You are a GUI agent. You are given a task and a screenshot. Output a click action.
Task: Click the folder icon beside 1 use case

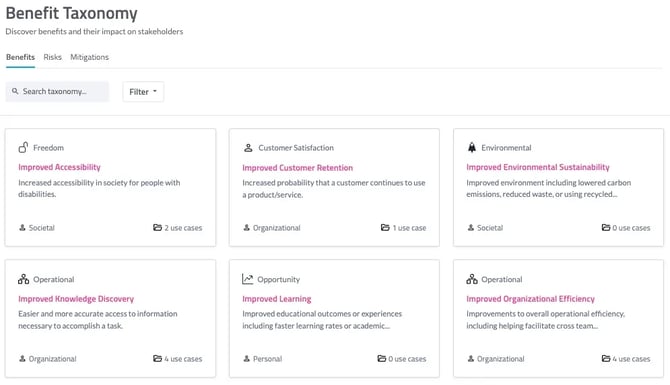coord(385,227)
